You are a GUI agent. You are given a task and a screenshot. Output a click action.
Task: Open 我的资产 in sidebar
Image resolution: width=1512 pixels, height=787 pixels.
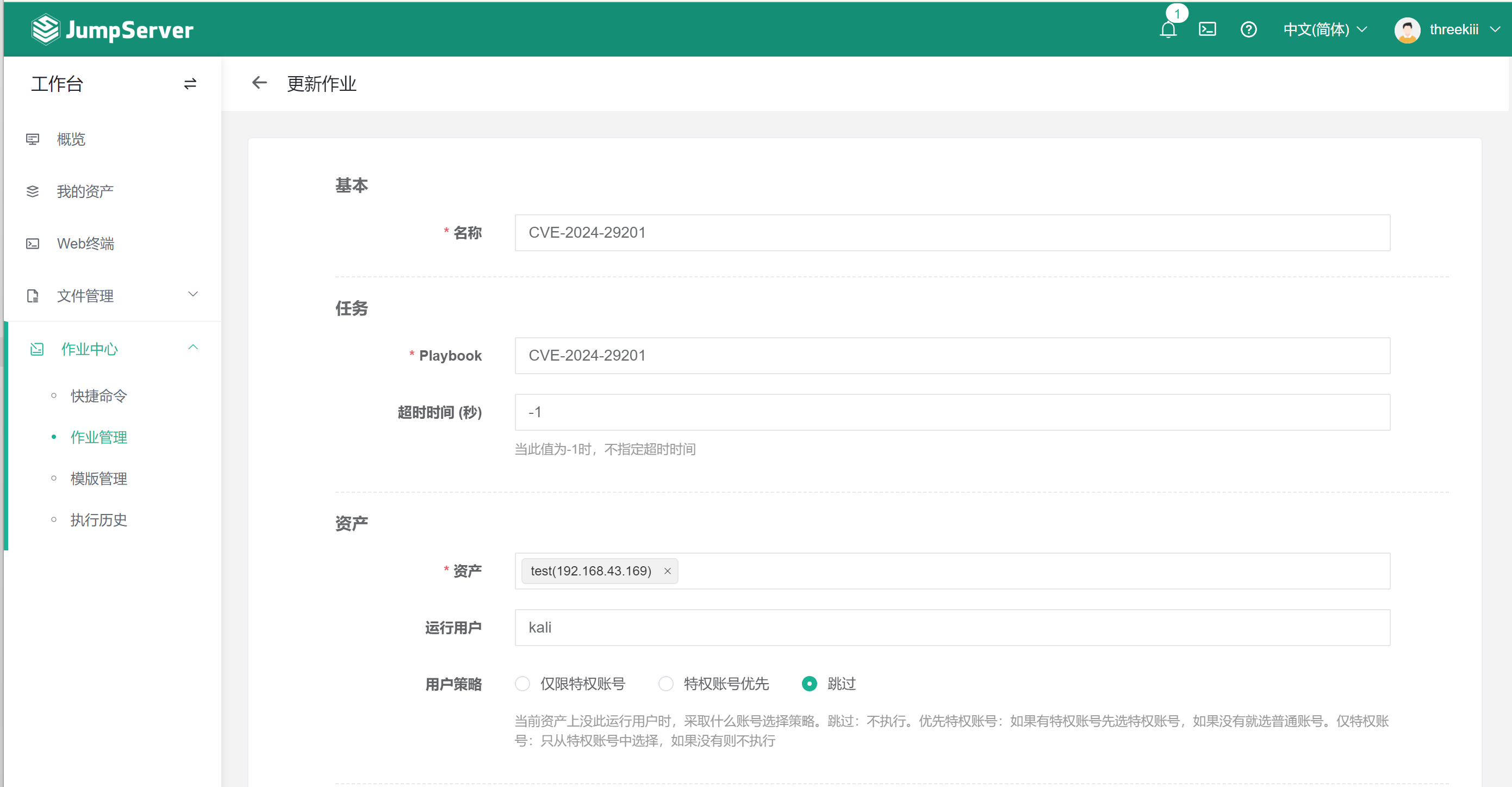(85, 191)
